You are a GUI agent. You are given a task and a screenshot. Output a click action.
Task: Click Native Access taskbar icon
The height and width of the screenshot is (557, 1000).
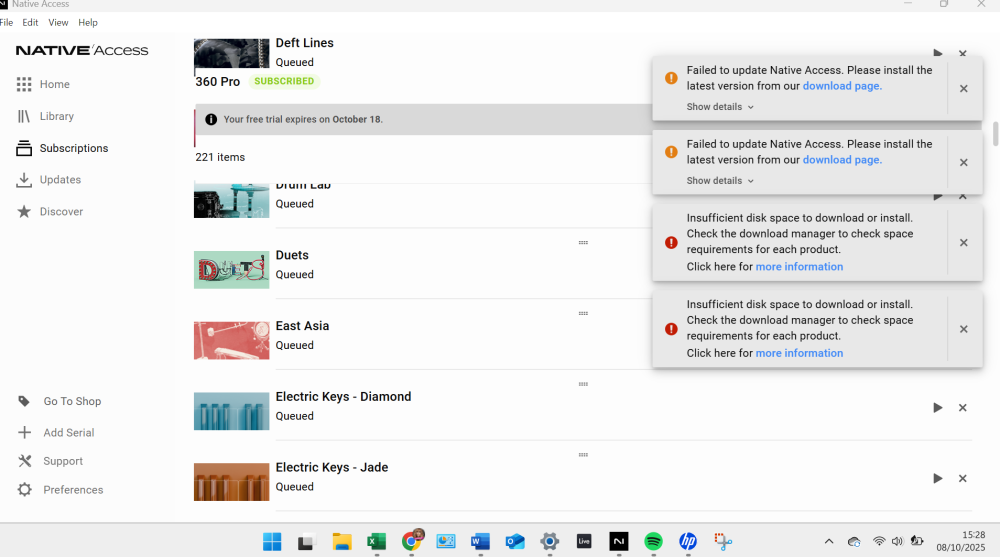[x=619, y=542]
